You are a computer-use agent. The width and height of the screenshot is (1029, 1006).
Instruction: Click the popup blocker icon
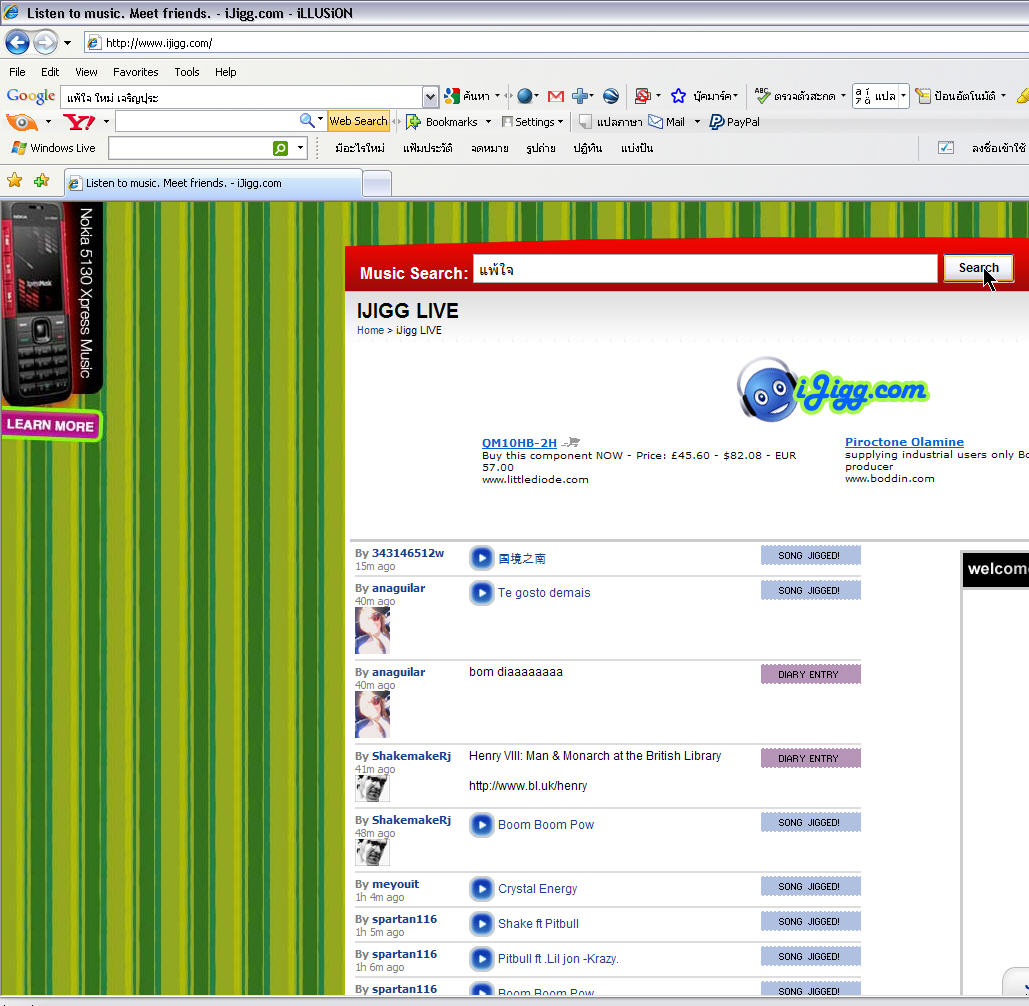click(642, 96)
